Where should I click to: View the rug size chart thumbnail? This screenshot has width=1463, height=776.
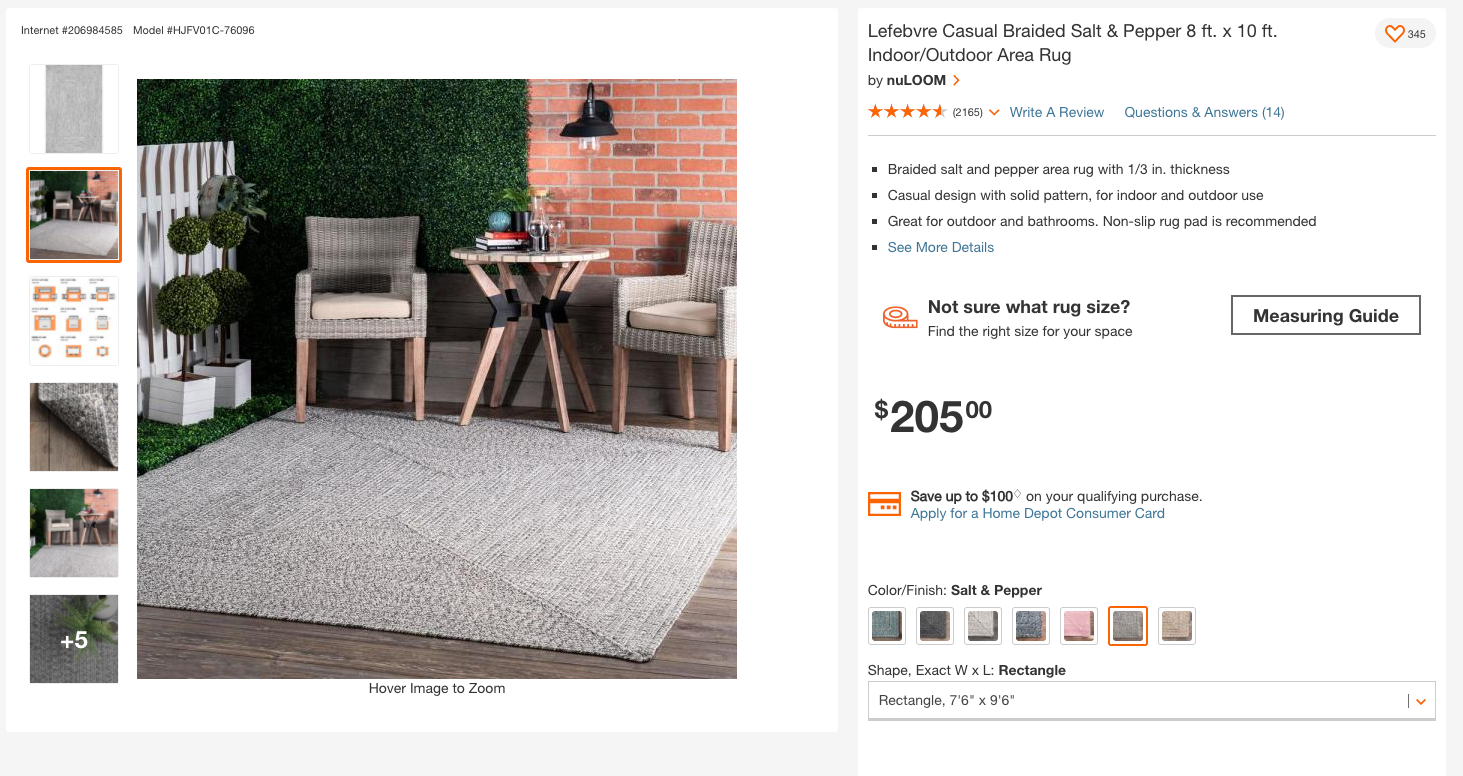[x=74, y=321]
